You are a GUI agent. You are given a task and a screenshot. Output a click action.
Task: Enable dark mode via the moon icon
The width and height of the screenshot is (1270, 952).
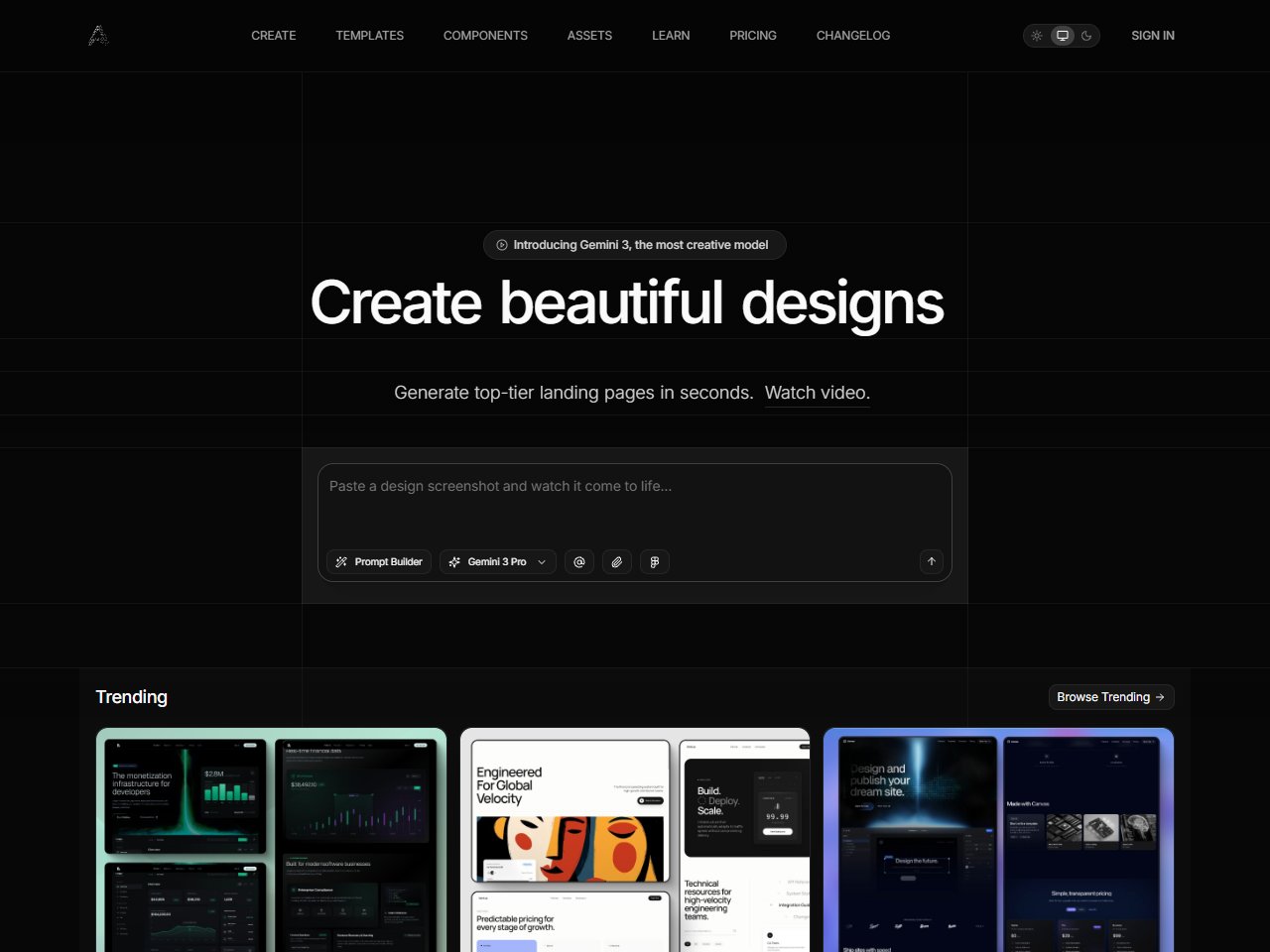[1086, 35]
